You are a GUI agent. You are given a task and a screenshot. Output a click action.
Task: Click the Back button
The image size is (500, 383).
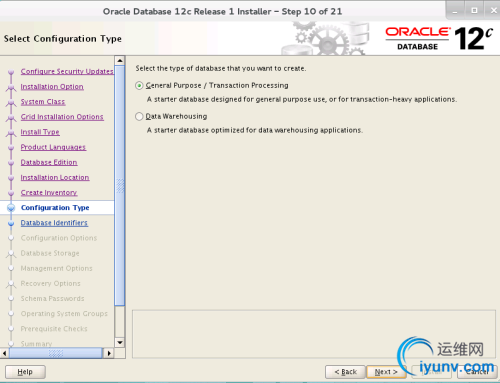pos(345,372)
